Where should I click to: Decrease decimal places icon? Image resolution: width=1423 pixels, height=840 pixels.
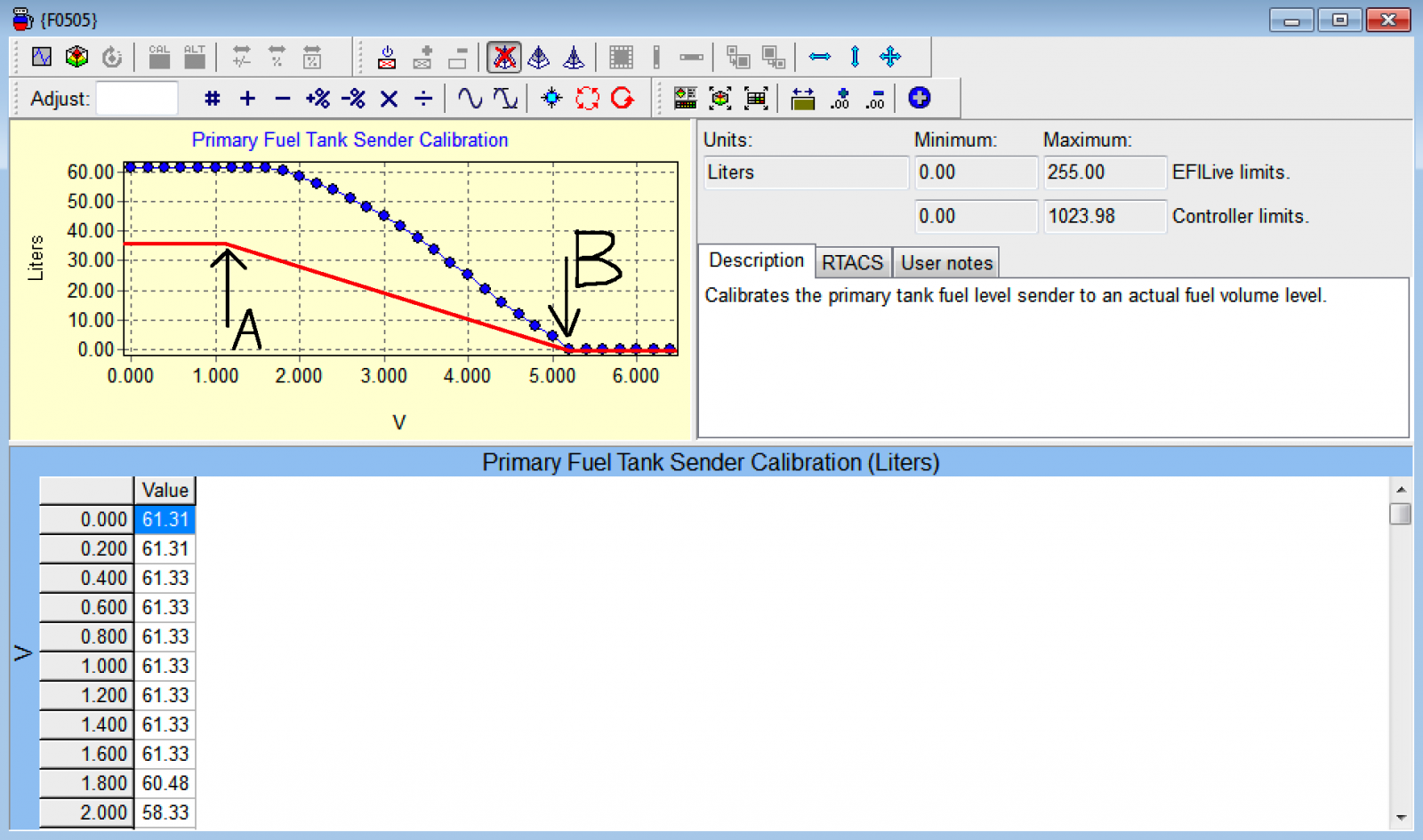pyautogui.click(x=875, y=98)
